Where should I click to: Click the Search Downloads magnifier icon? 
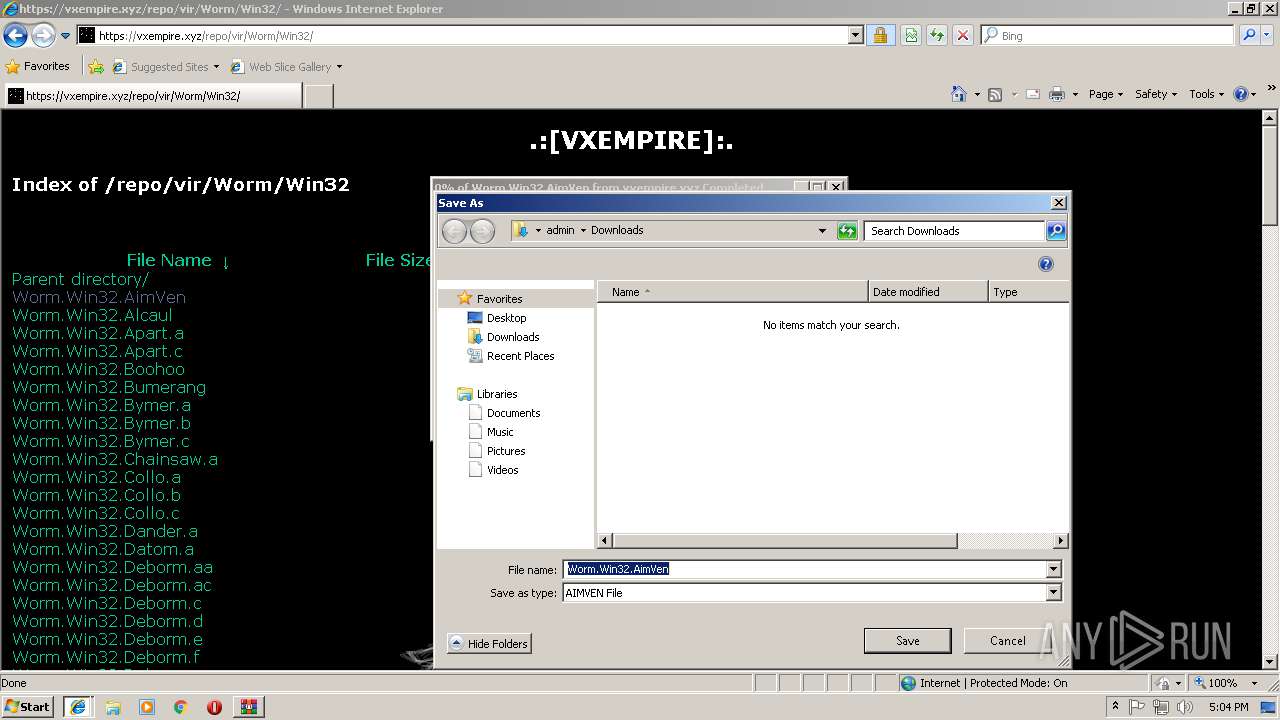[1056, 231]
